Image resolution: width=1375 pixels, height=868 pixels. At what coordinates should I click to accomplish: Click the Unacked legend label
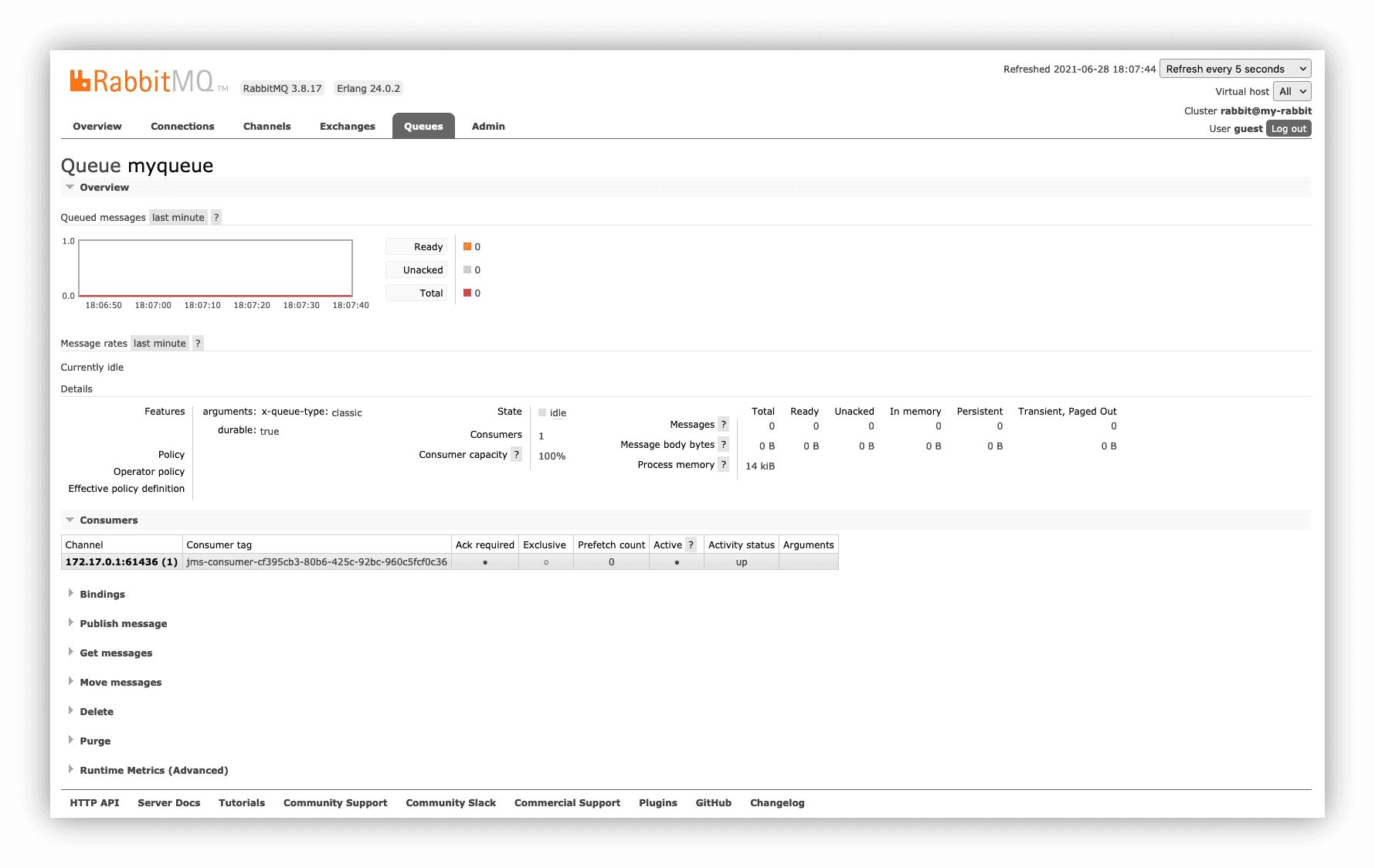[x=417, y=270]
